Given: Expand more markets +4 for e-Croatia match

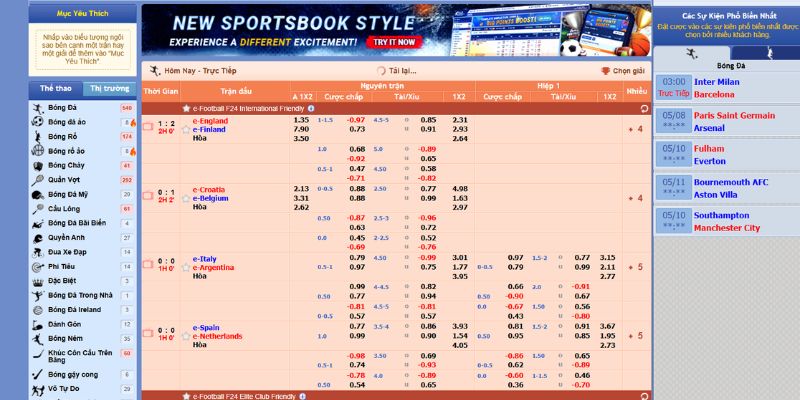Looking at the screenshot, I should click(636, 198).
